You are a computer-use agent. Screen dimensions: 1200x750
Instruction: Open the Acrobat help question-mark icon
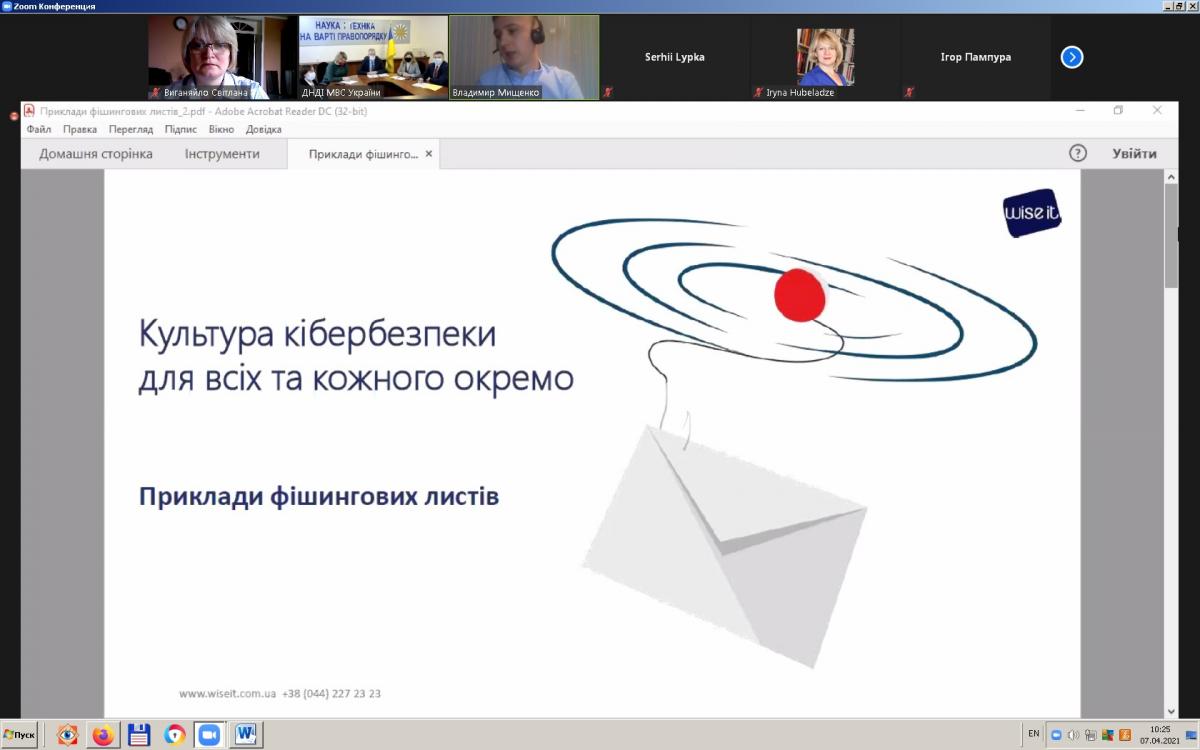[x=1077, y=153]
